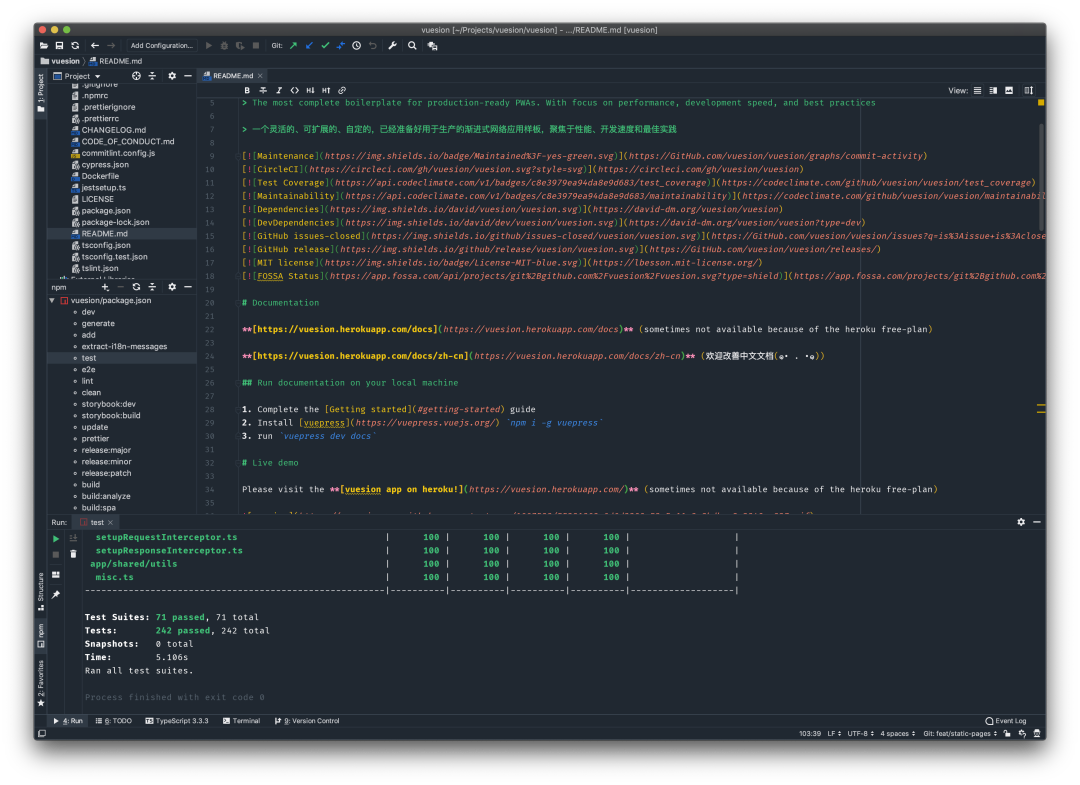Collapse all in the Project panel
The width and height of the screenshot is (1080, 785).
click(x=152, y=76)
